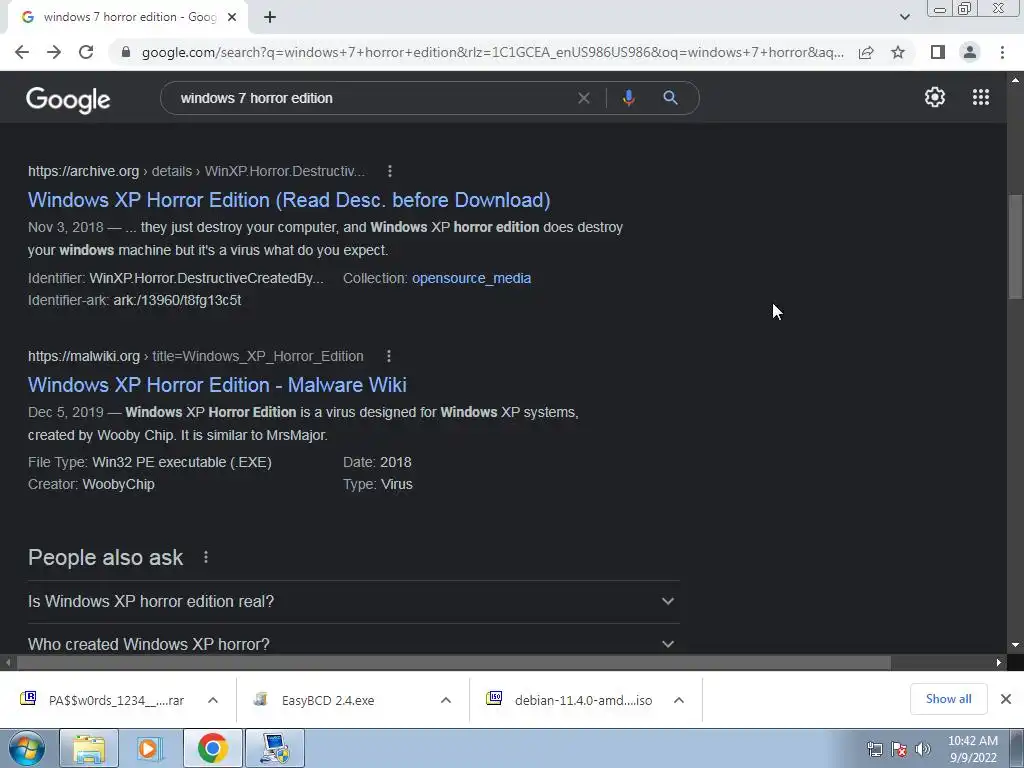Go back with the browser back arrow

[22, 52]
